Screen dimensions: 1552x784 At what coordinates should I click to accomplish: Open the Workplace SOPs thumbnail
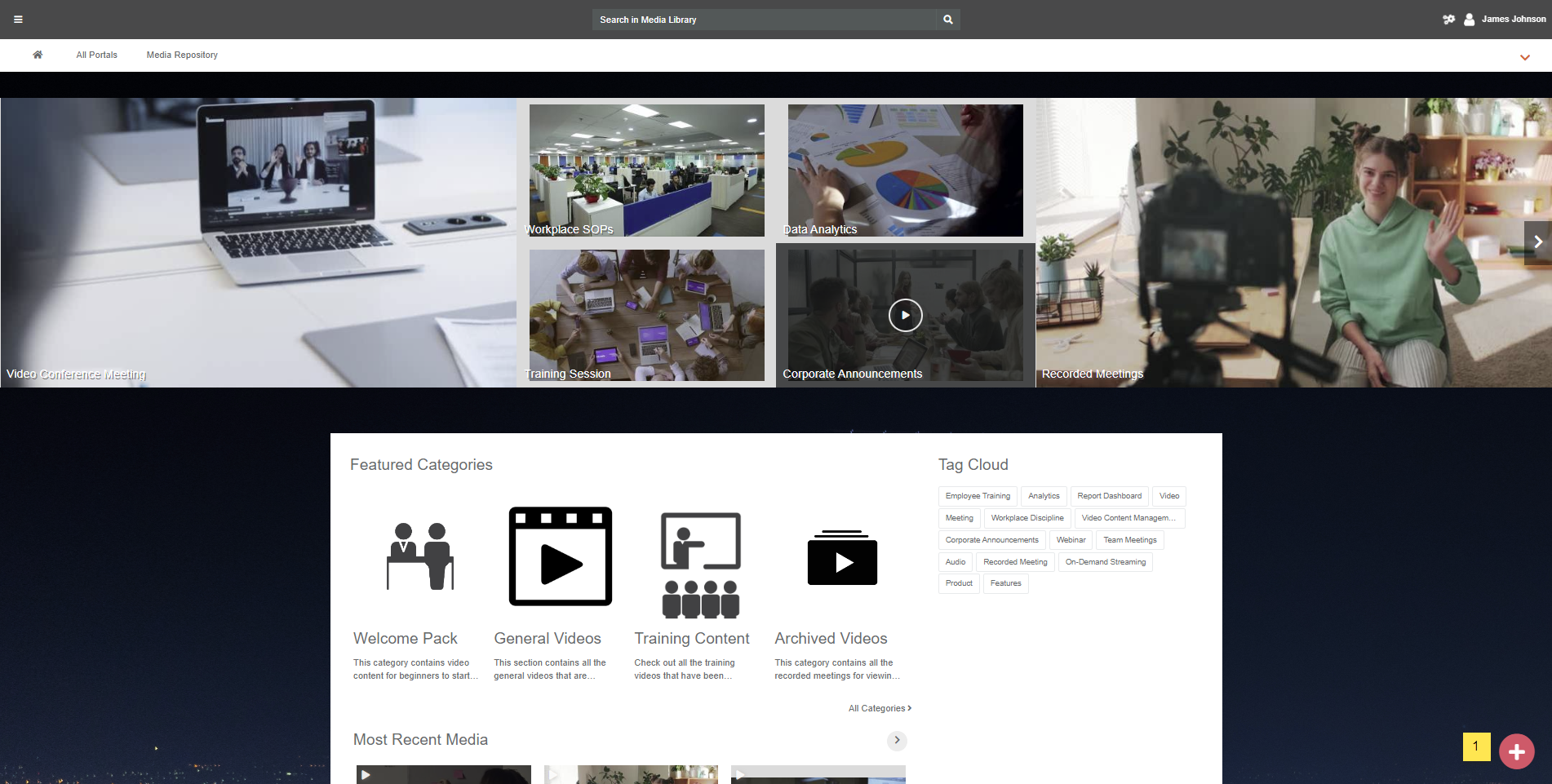pyautogui.click(x=646, y=171)
